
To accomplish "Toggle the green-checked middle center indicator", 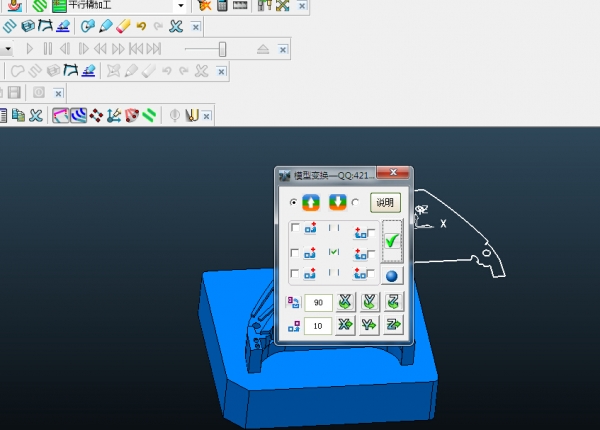I will click(334, 252).
